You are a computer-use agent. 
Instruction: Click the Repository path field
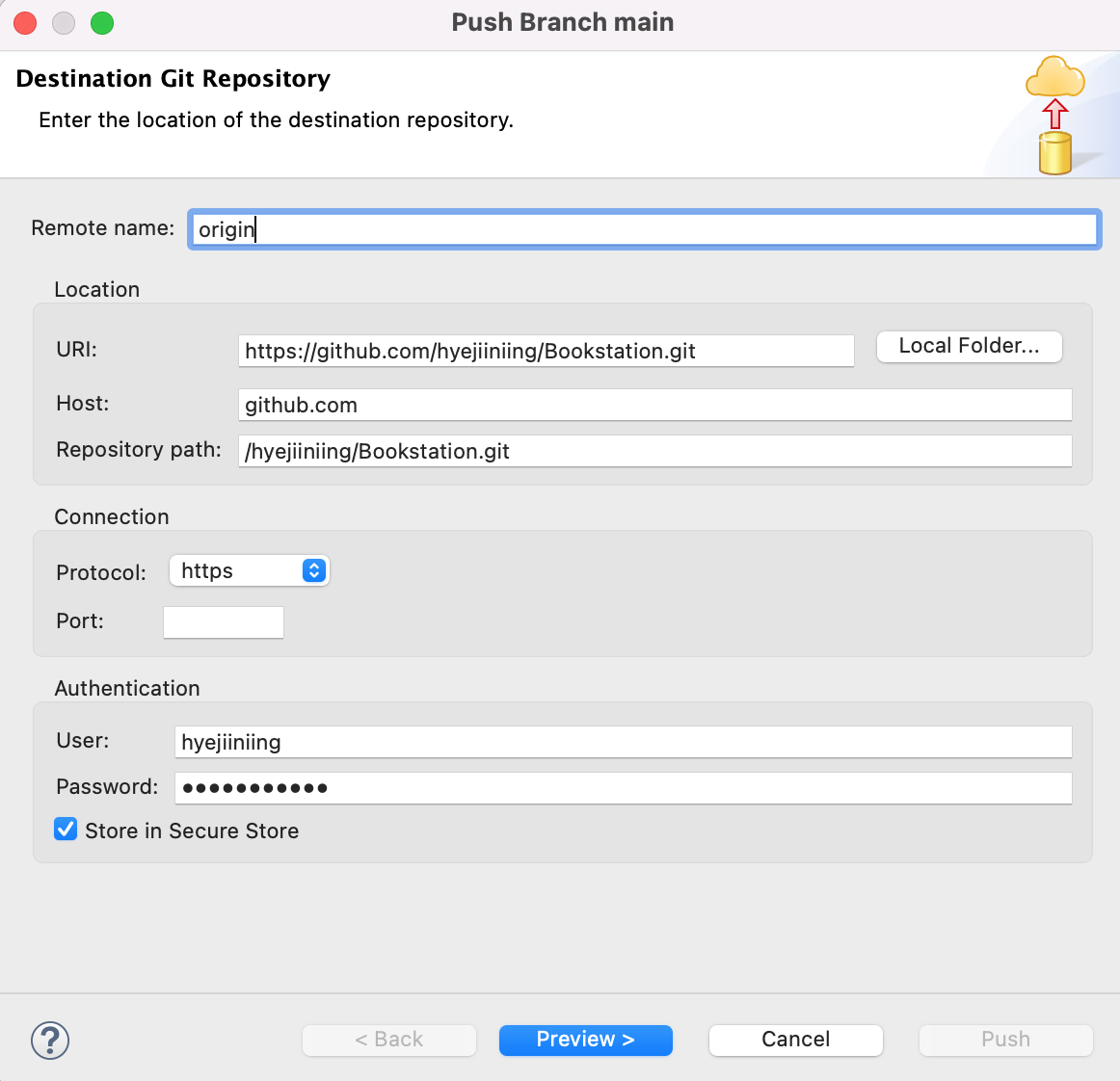(654, 451)
